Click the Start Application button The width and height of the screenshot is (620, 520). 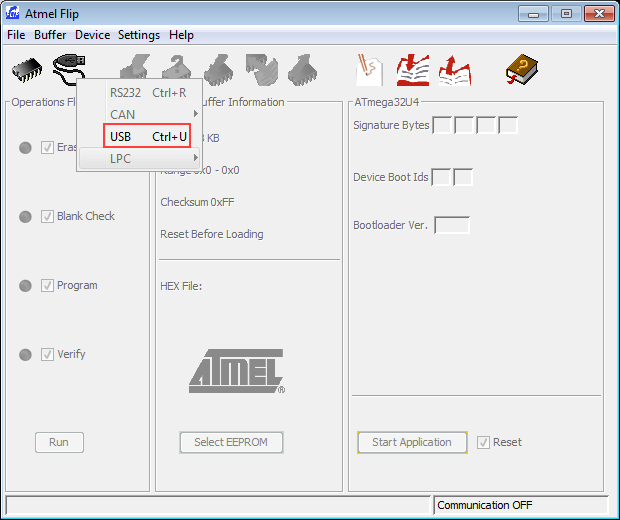pyautogui.click(x=412, y=442)
